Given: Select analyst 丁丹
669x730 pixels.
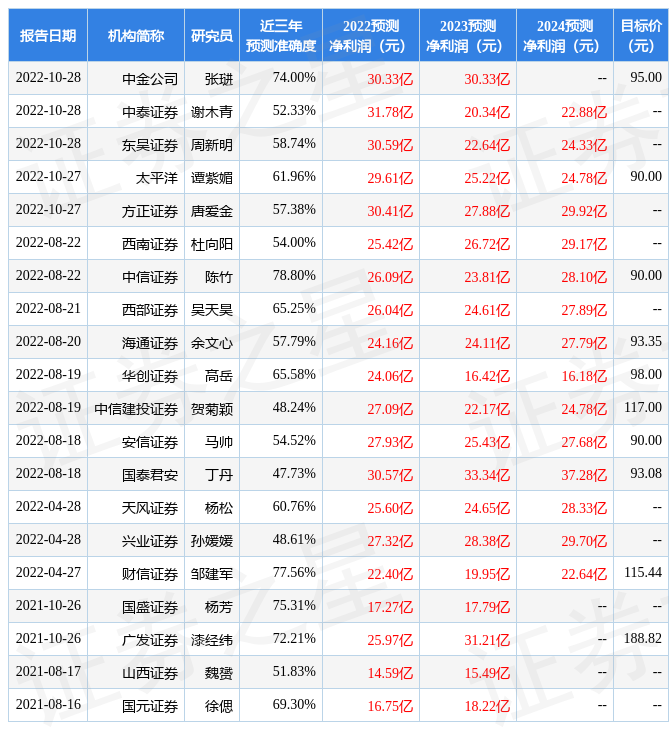Looking at the screenshot, I should click(x=219, y=475).
